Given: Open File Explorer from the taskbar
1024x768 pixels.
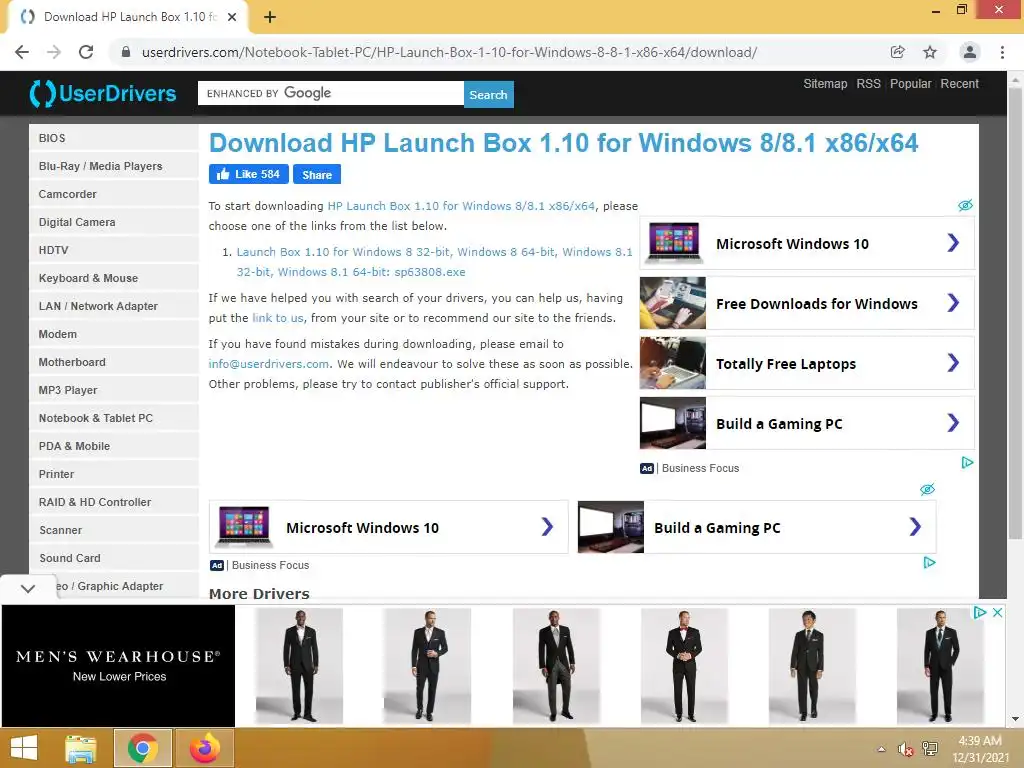Looking at the screenshot, I should [81, 748].
